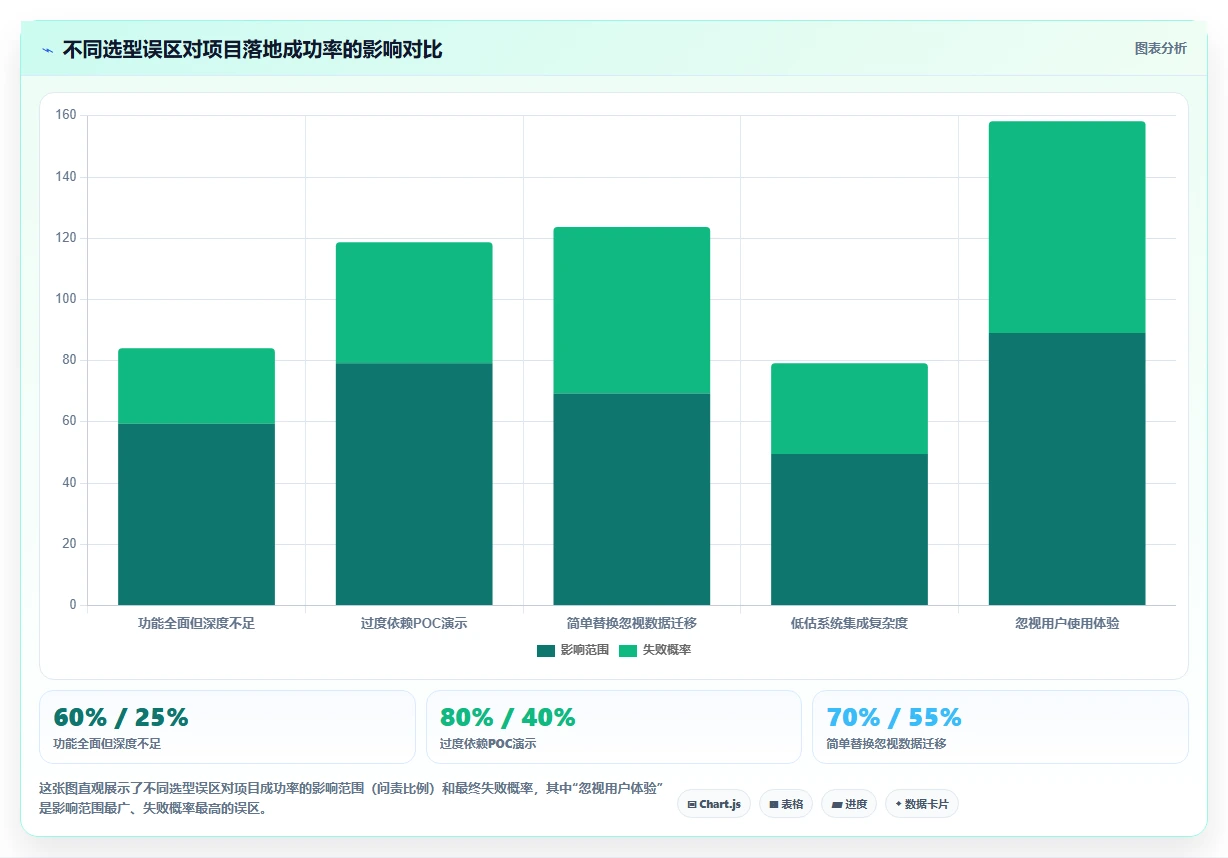The height and width of the screenshot is (858, 1228).
Task: Click the Chart.js tag button
Action: coord(714,804)
